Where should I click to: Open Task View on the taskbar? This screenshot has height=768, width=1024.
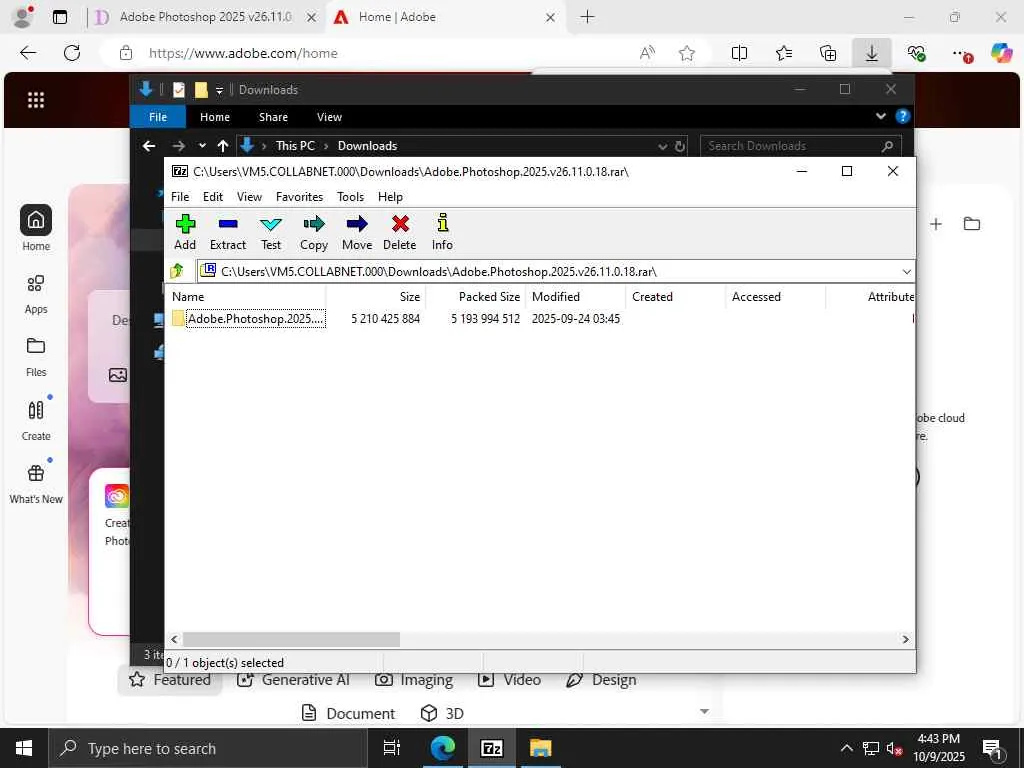click(391, 748)
